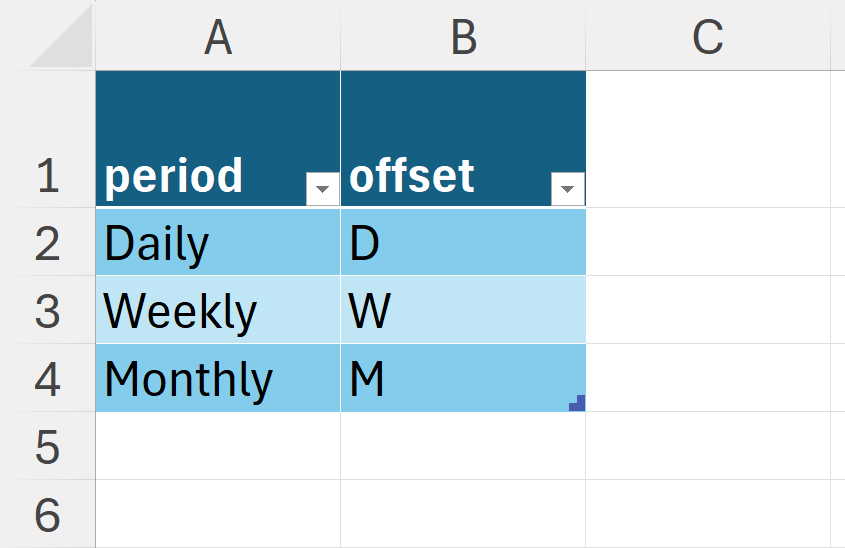Select row 6 header
The image size is (845, 548).
point(47,514)
